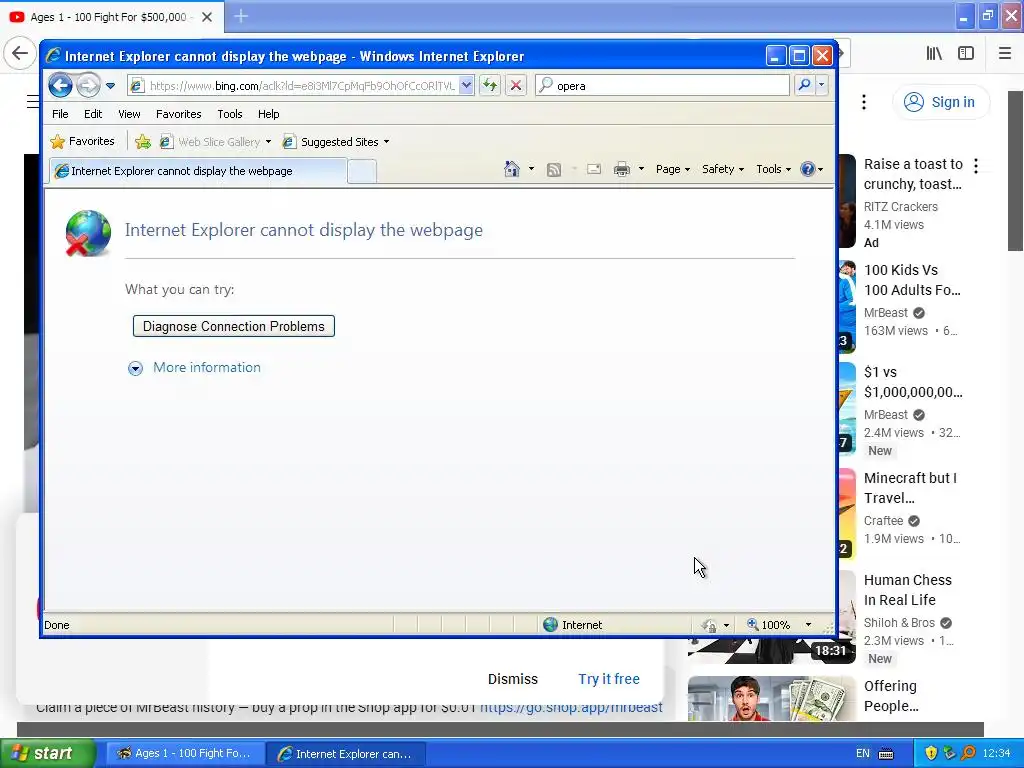Click the Internet Explorer Forward arrow button
The height and width of the screenshot is (768, 1024).
(x=88, y=85)
